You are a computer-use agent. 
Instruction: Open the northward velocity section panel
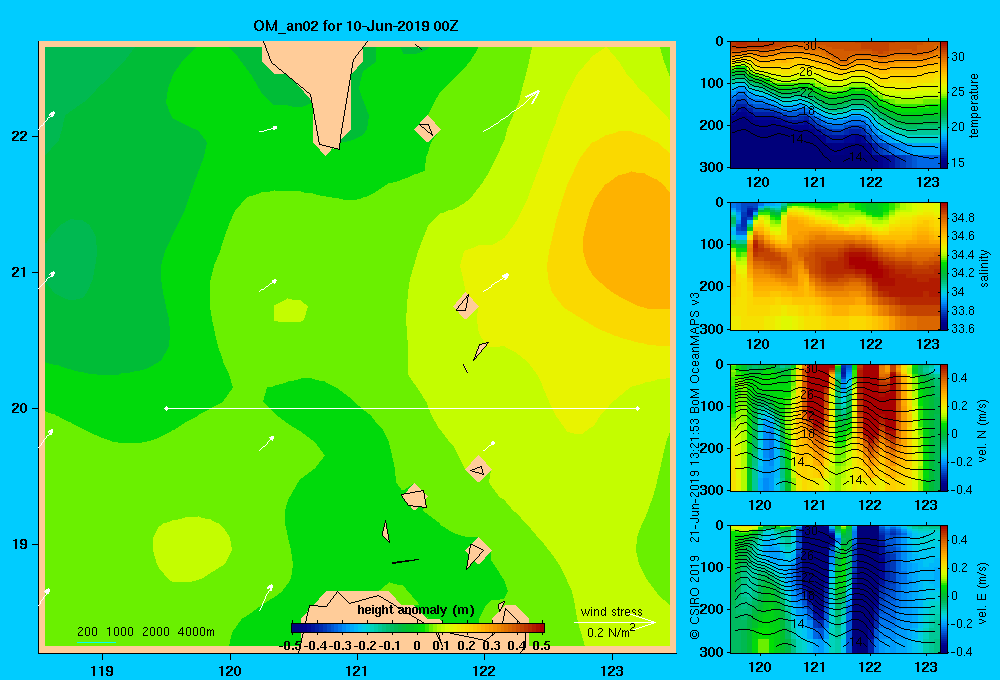pos(834,427)
